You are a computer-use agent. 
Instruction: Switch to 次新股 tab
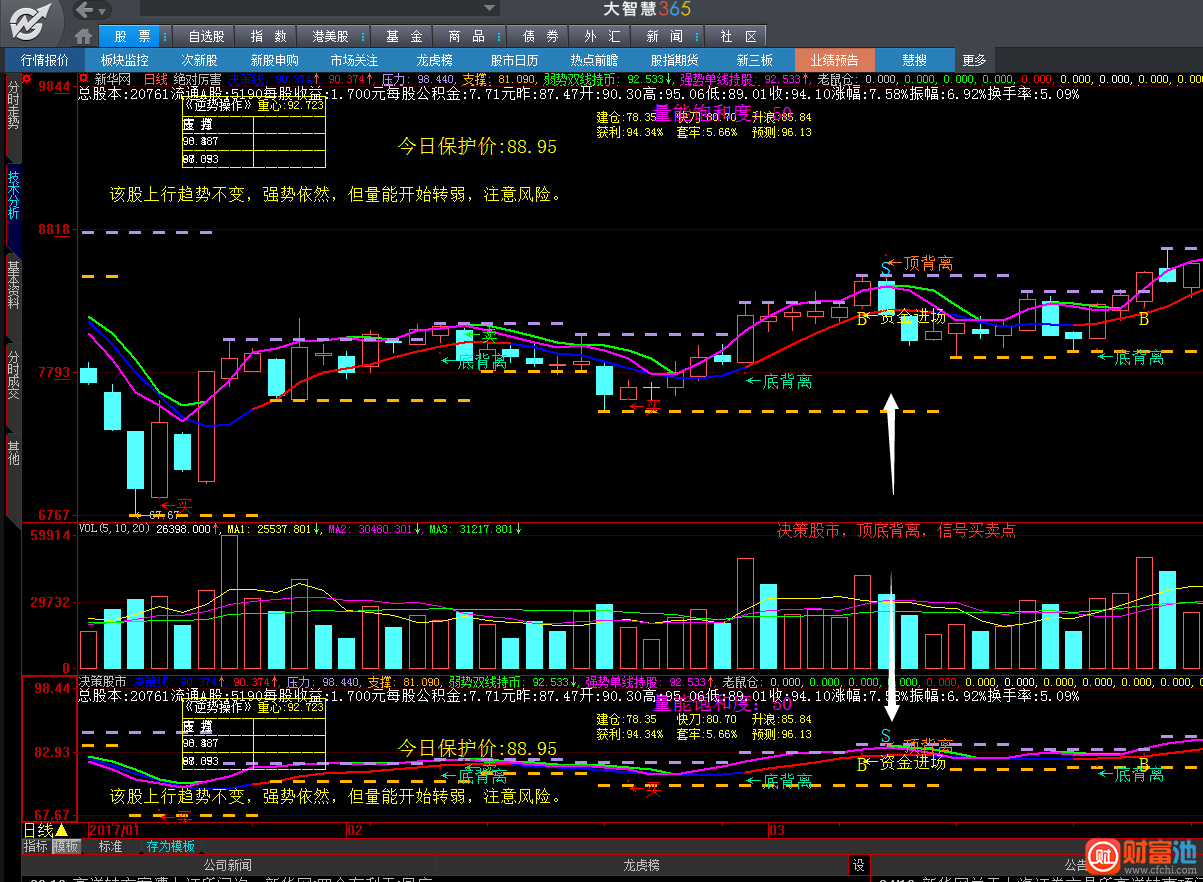[200, 60]
